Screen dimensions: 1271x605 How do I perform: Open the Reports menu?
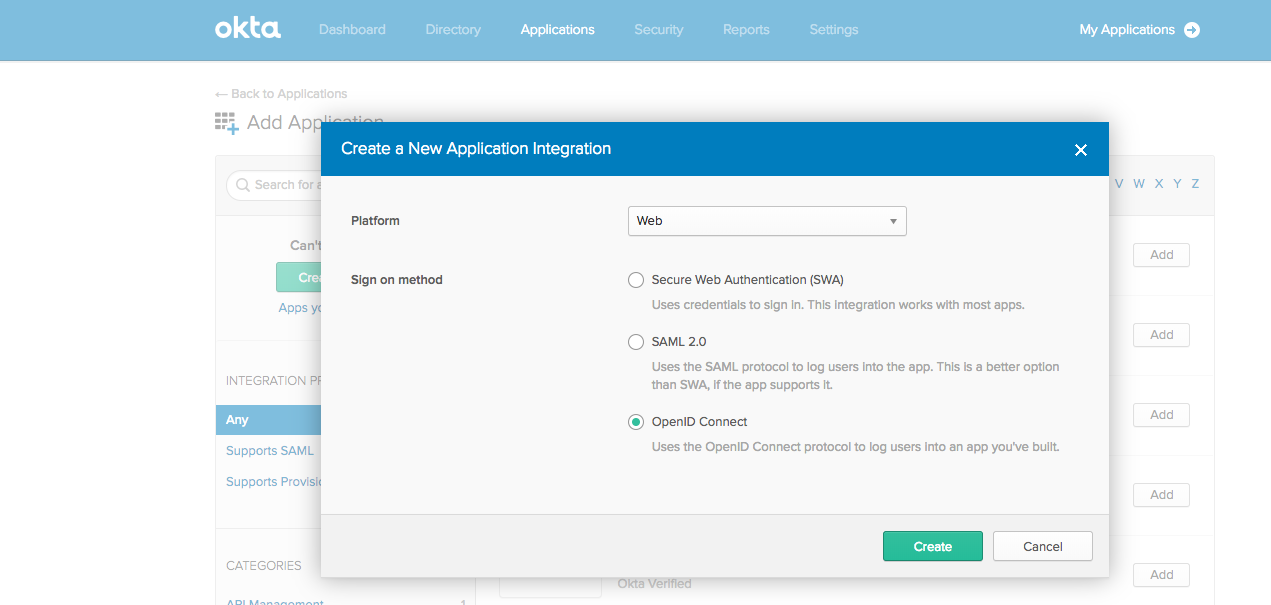746,30
